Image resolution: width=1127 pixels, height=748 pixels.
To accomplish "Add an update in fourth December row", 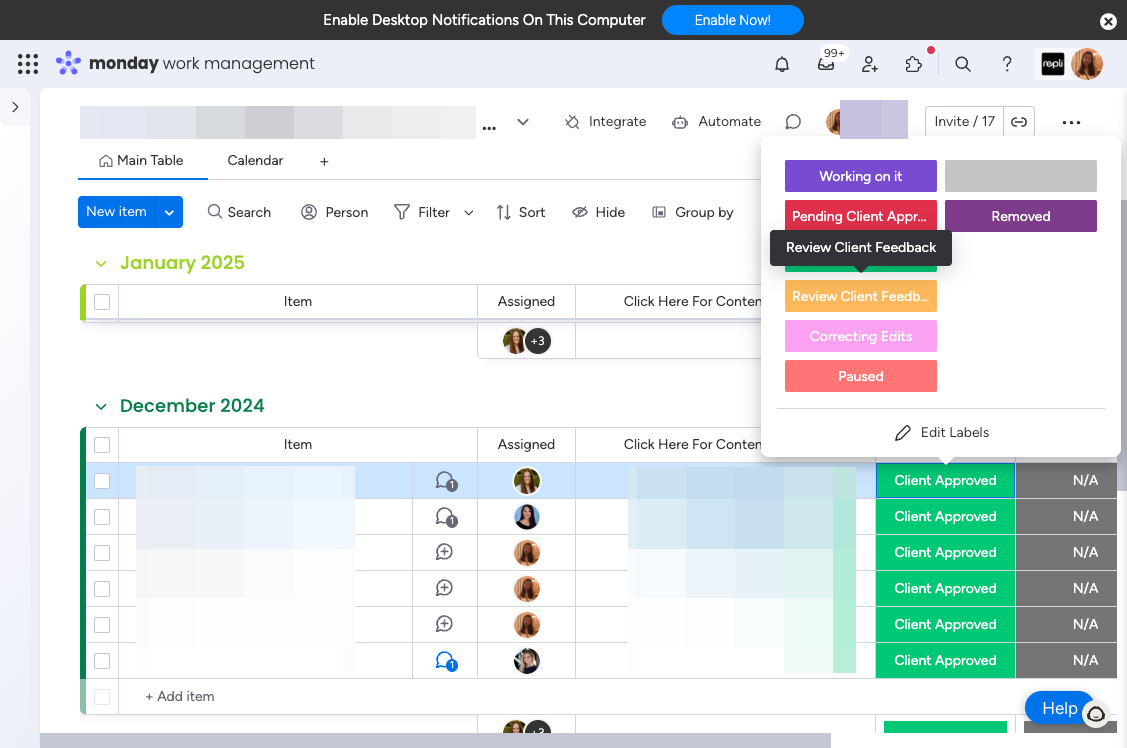I will (444, 588).
